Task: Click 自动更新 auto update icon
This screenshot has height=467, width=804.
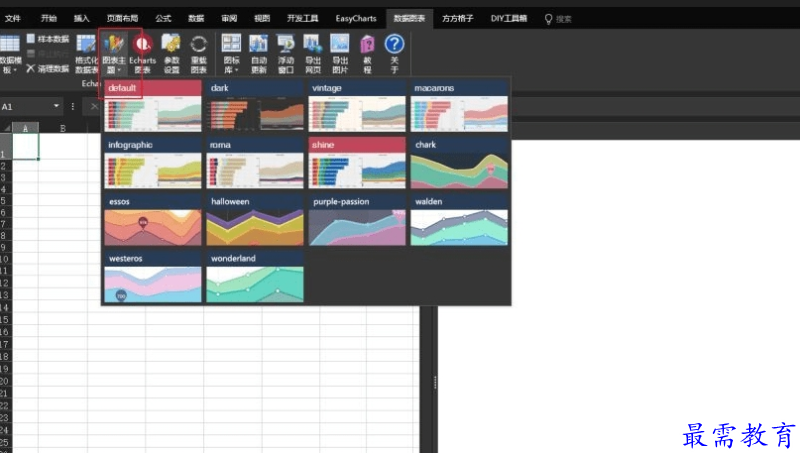Action: pos(258,54)
